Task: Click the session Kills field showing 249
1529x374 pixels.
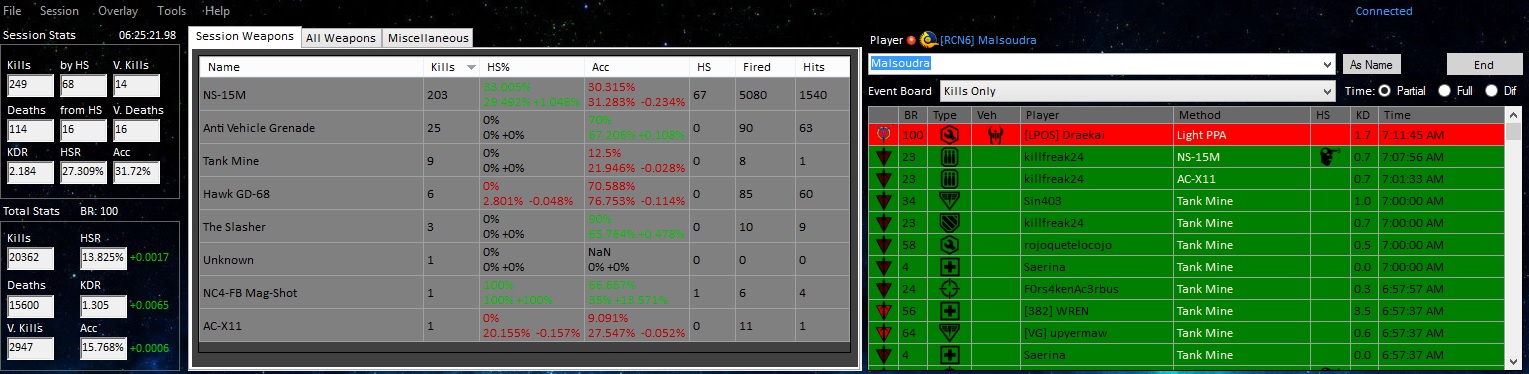Action: pos(29,86)
